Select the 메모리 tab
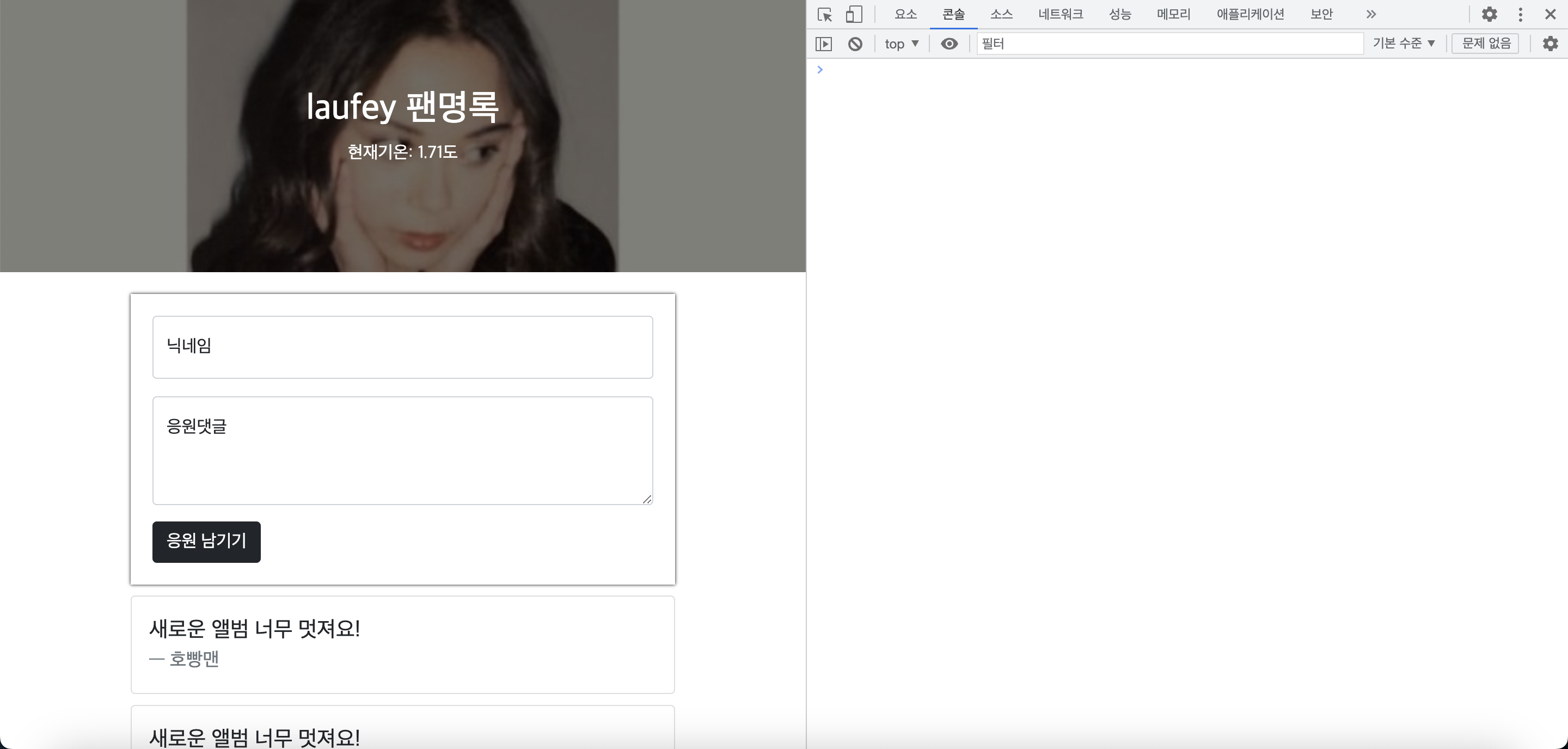Viewport: 1568px width, 749px height. [x=1174, y=14]
